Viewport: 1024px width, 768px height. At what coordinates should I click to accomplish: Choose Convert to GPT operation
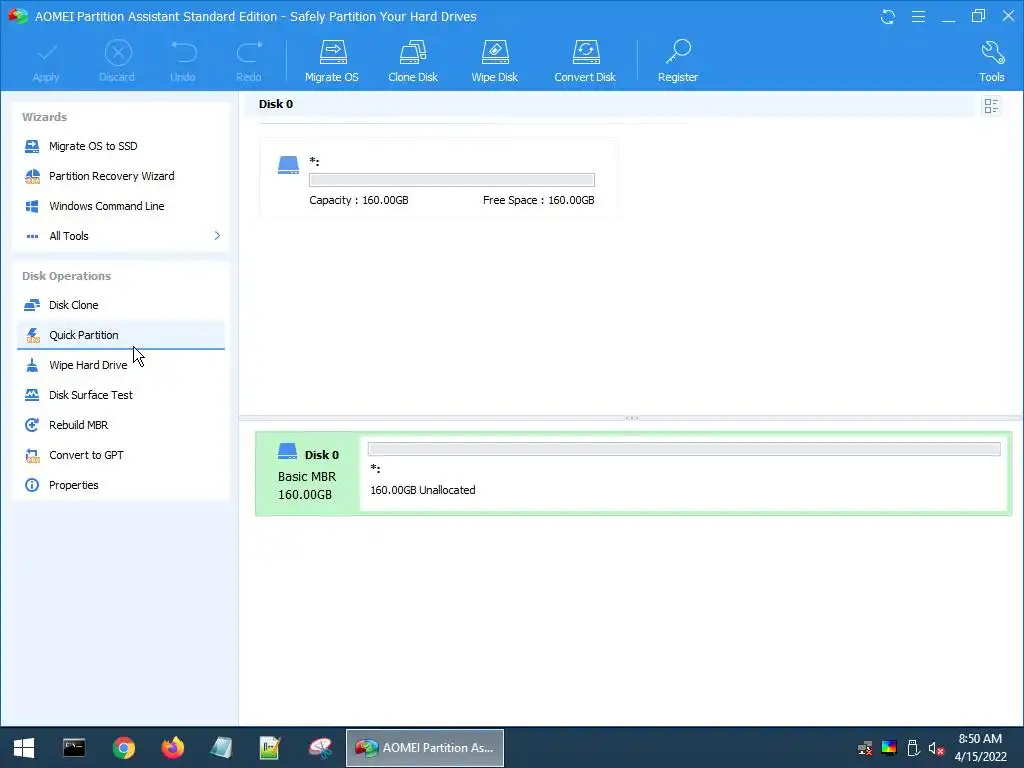click(121, 455)
